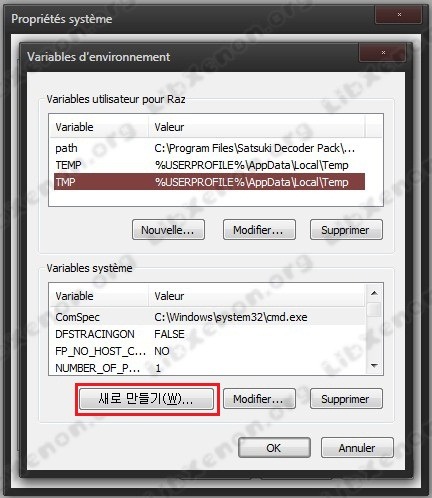Select the DFSTRACINGON system variable
Image resolution: width=432 pixels, height=498 pixels.
tap(209, 334)
